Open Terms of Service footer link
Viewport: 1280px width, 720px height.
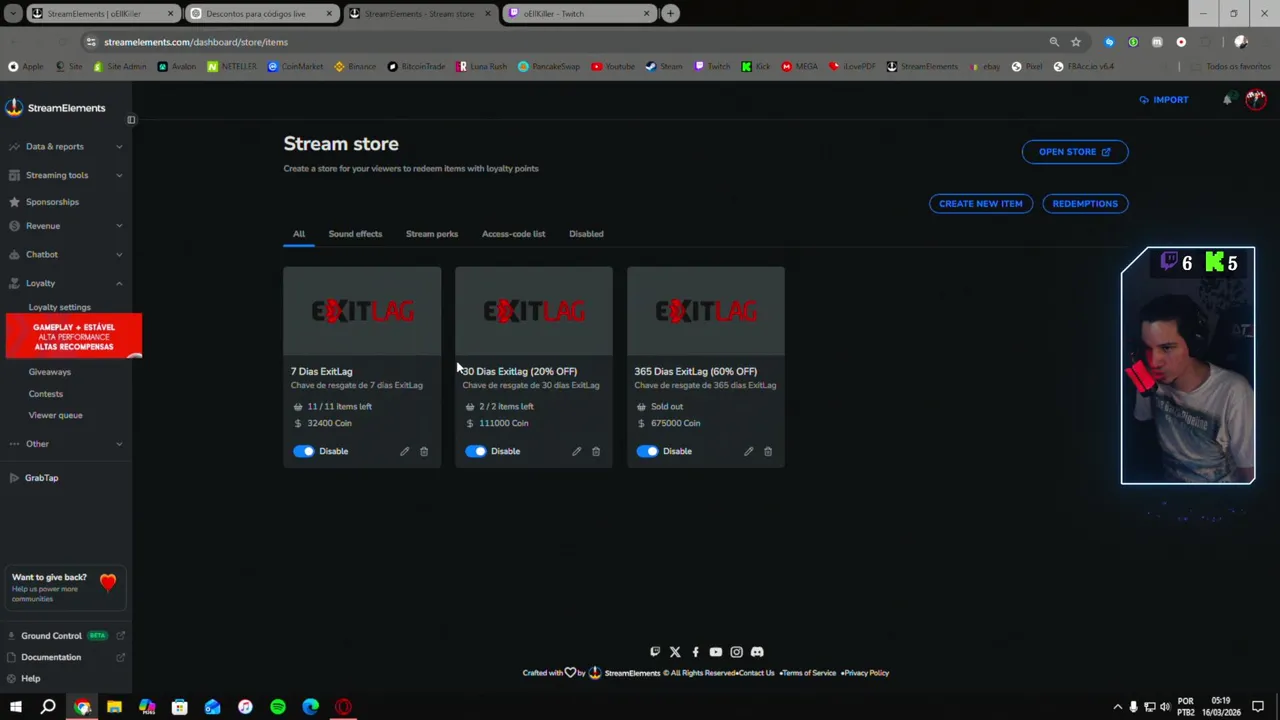coord(809,673)
